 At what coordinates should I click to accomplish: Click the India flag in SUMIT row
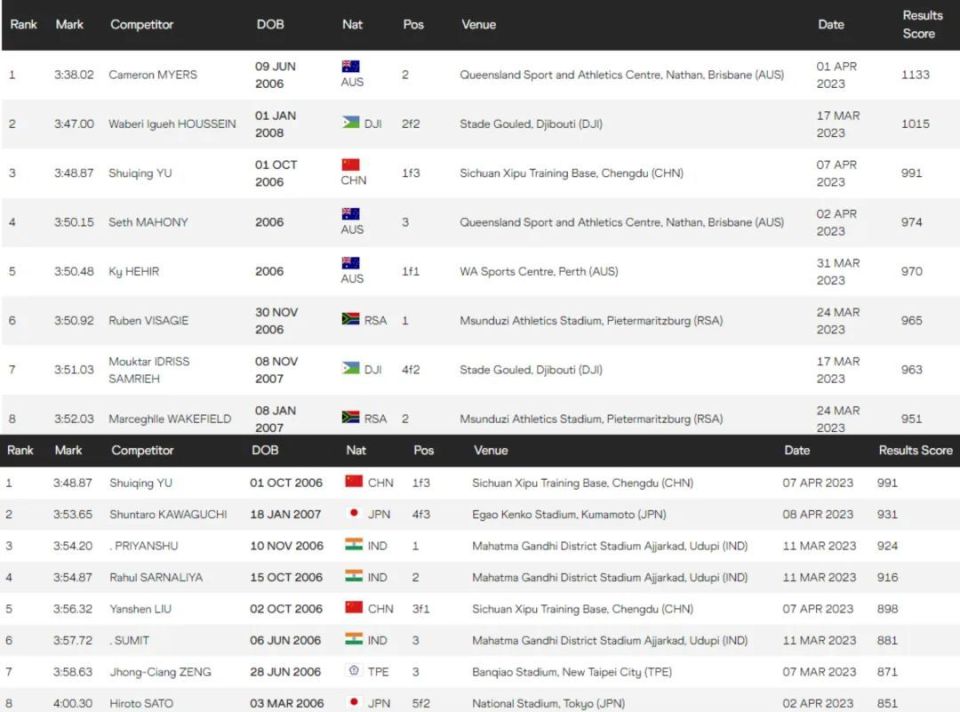click(x=354, y=639)
